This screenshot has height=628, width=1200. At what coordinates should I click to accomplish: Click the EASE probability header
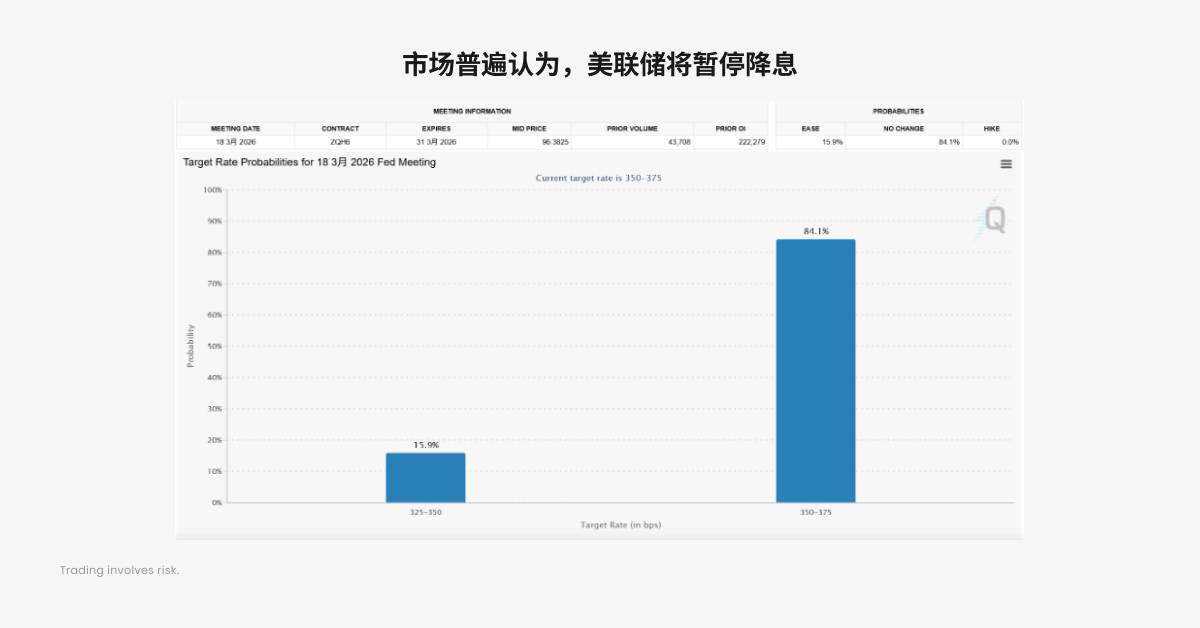[x=810, y=129]
